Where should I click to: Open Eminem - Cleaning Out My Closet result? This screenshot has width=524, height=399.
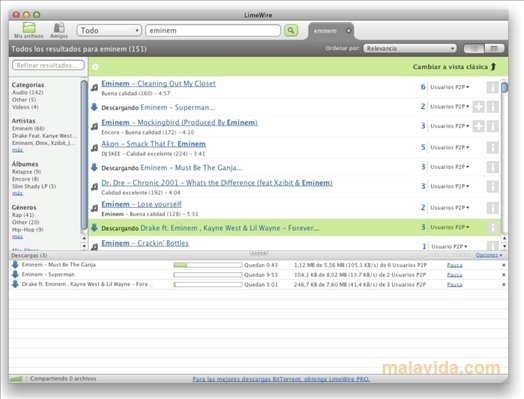159,84
